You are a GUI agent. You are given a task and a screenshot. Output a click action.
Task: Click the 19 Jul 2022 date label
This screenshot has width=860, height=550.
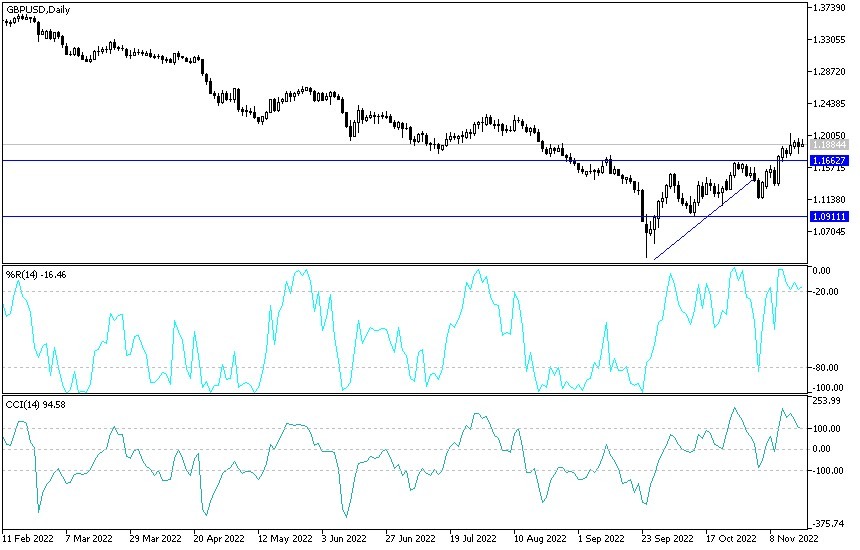click(x=473, y=538)
